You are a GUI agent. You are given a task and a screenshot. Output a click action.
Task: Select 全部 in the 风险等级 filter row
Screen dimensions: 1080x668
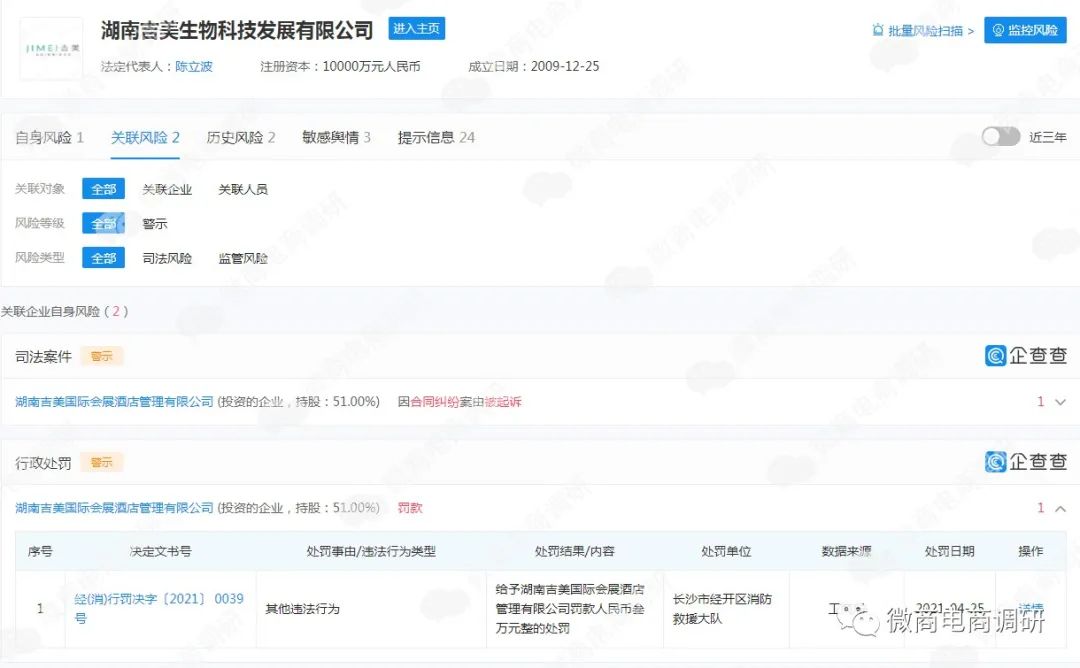[x=103, y=224]
